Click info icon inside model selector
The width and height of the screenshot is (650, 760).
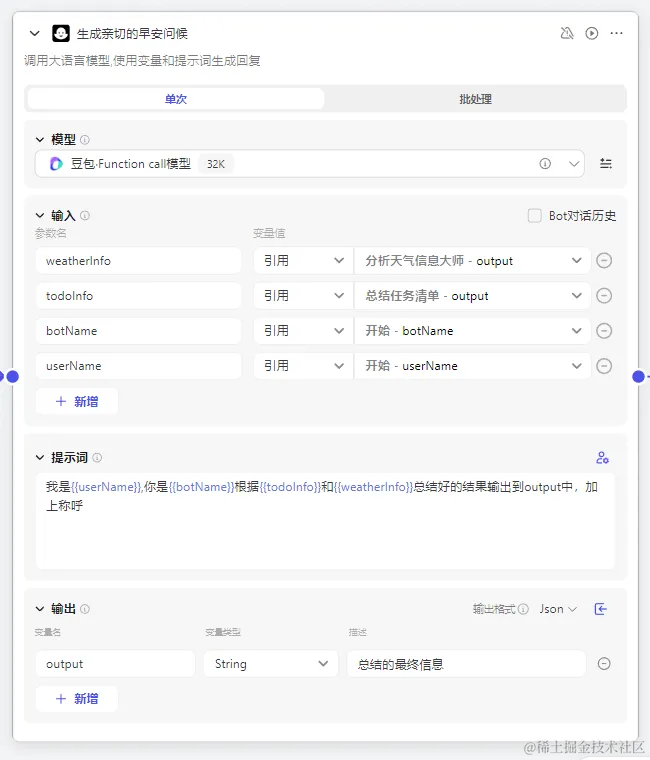pos(545,164)
